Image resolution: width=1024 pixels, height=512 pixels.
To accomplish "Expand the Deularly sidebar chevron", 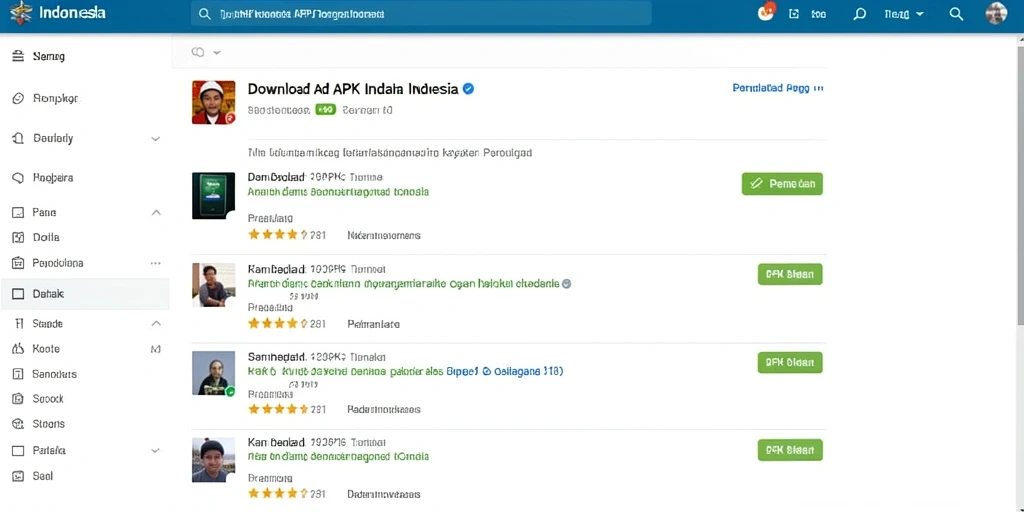I will (155, 138).
